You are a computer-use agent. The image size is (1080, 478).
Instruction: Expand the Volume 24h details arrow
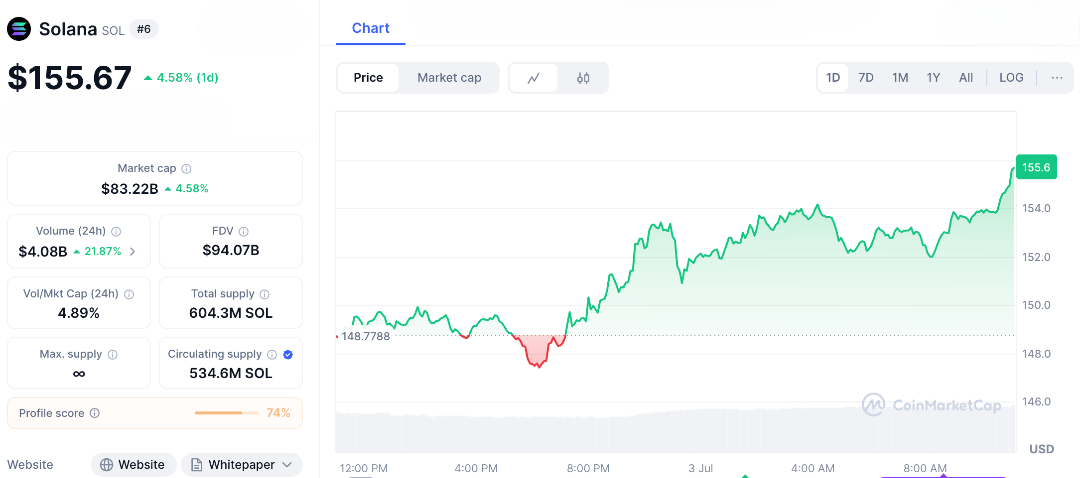point(133,252)
